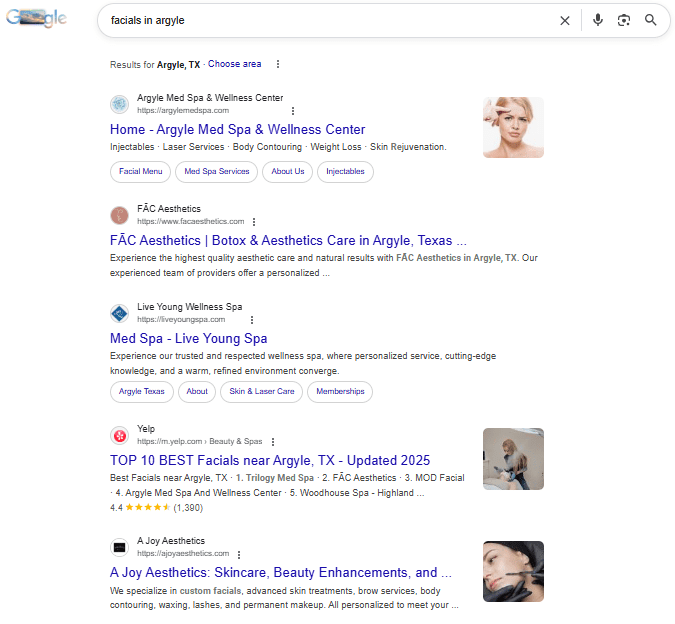Open more options for liveyoungspa.com result
This screenshot has width=675, height=624.
click(252, 320)
